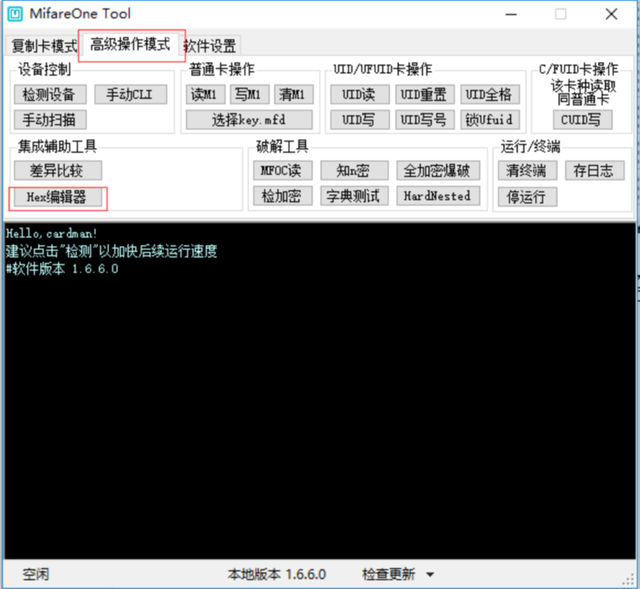Click the 检加密 button
This screenshot has width=640, height=589.
coord(282,196)
